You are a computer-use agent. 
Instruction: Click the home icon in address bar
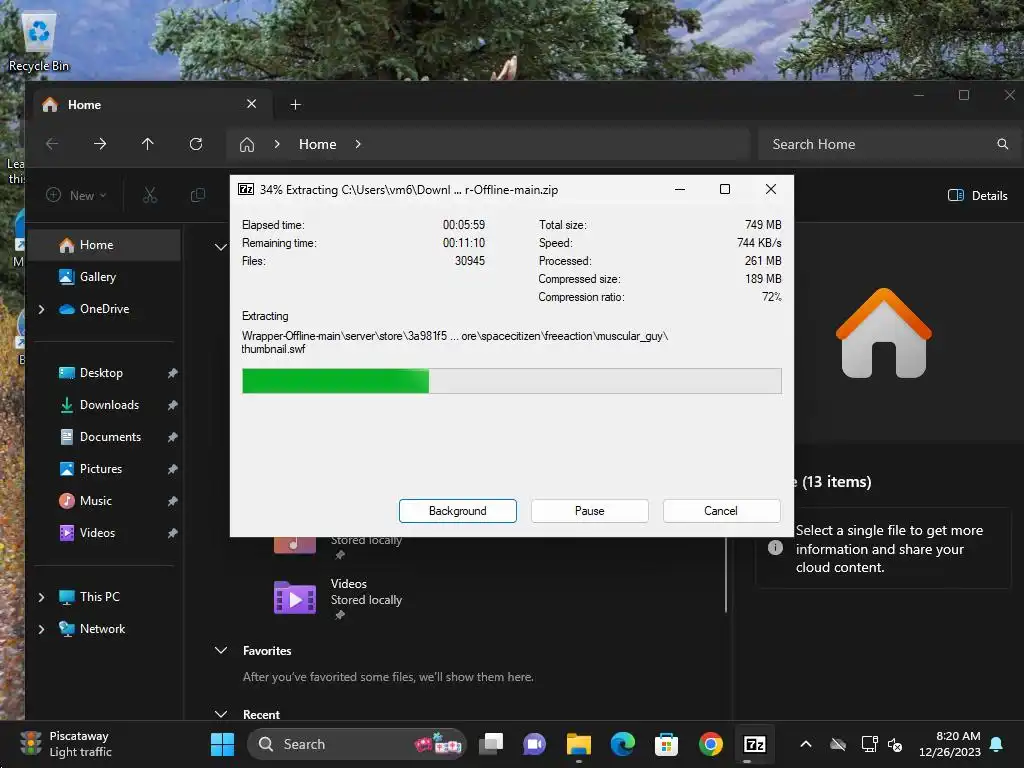click(247, 144)
